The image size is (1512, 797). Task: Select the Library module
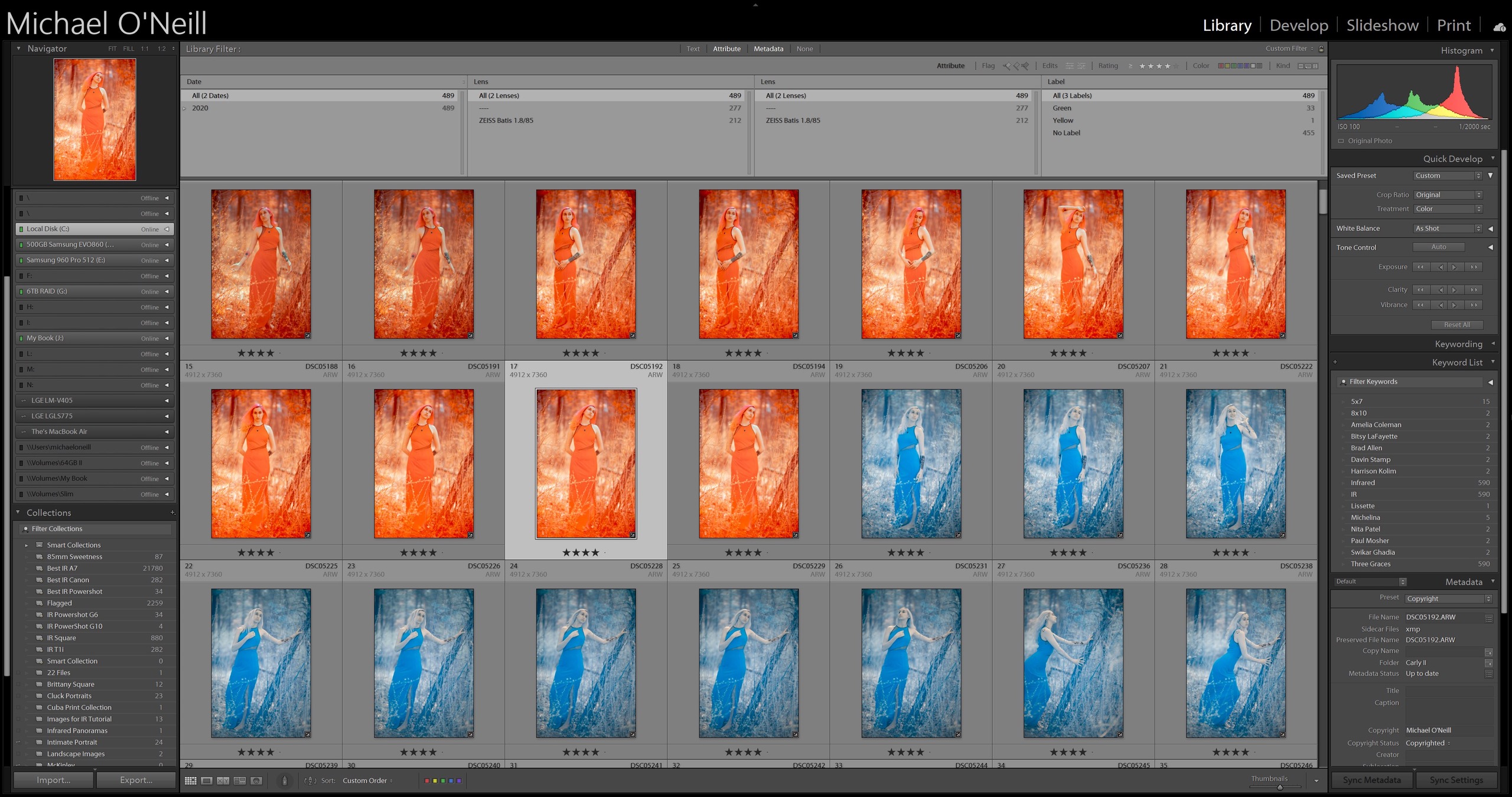(1227, 25)
